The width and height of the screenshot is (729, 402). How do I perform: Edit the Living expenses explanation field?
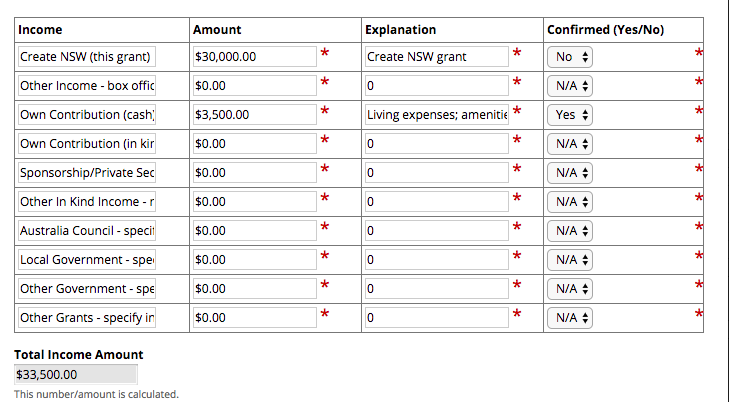coord(436,115)
